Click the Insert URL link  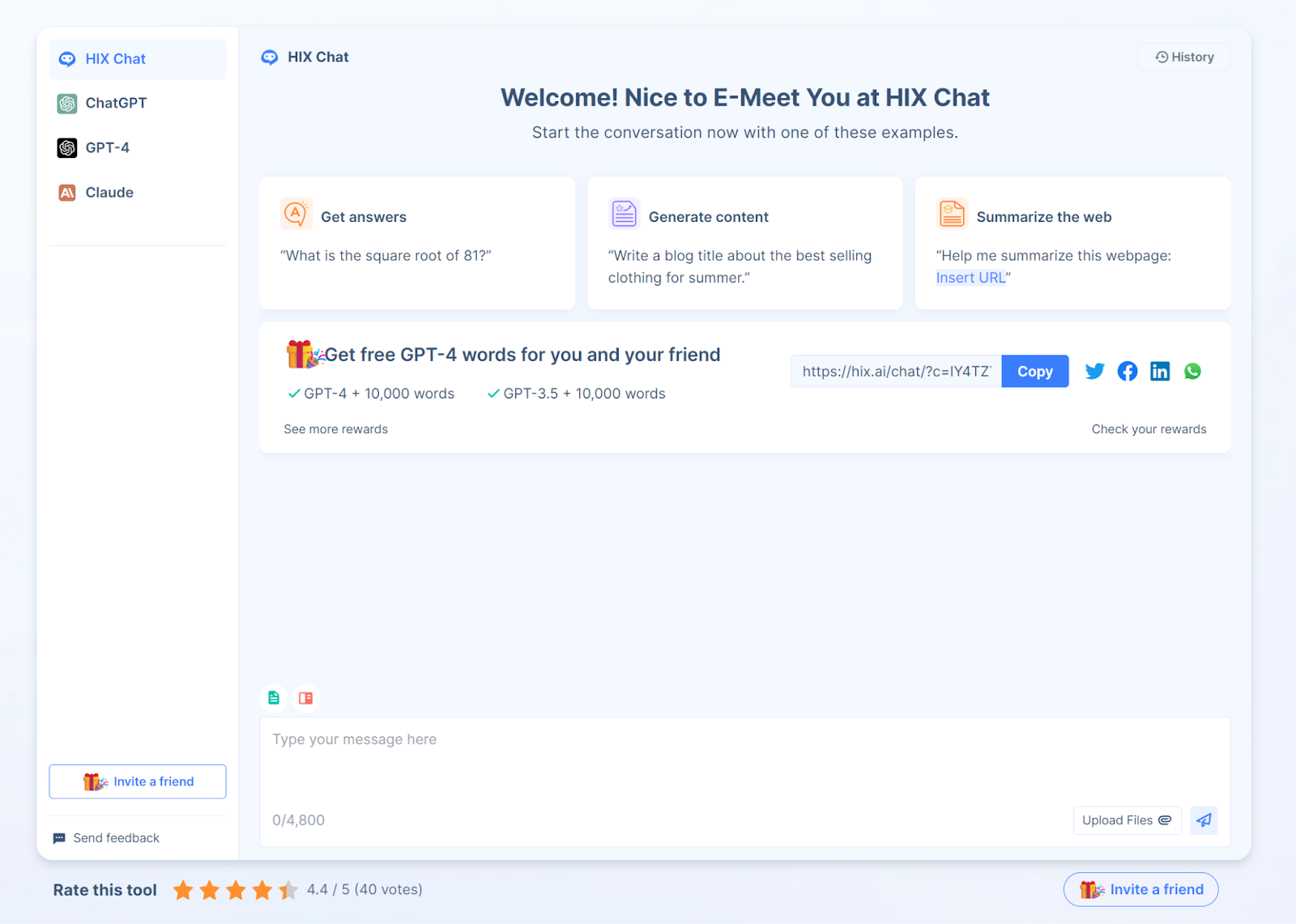coord(970,278)
